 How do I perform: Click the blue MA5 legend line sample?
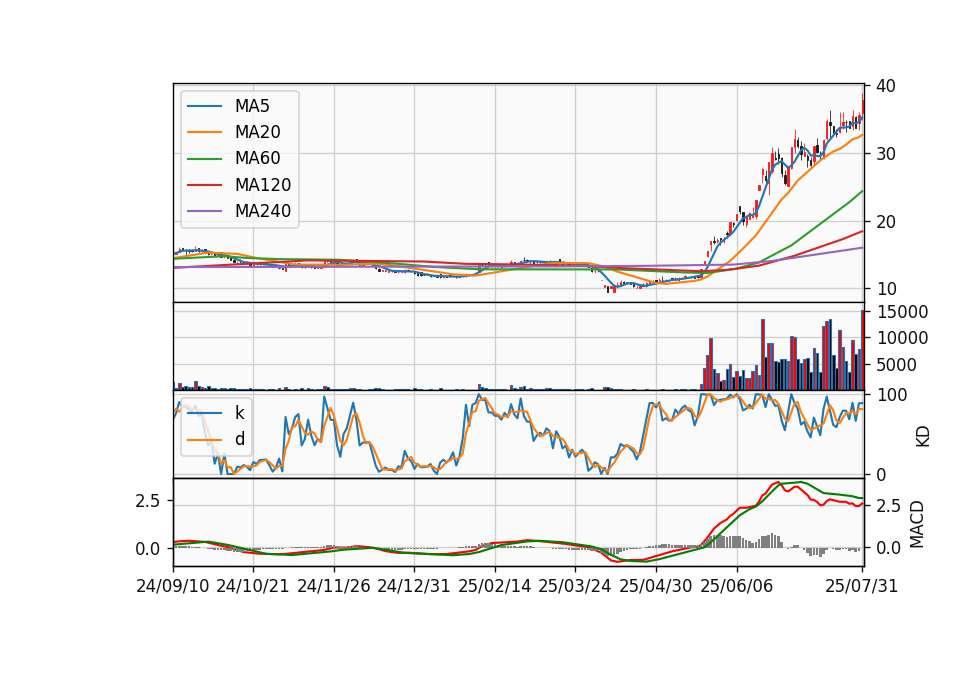[204, 106]
